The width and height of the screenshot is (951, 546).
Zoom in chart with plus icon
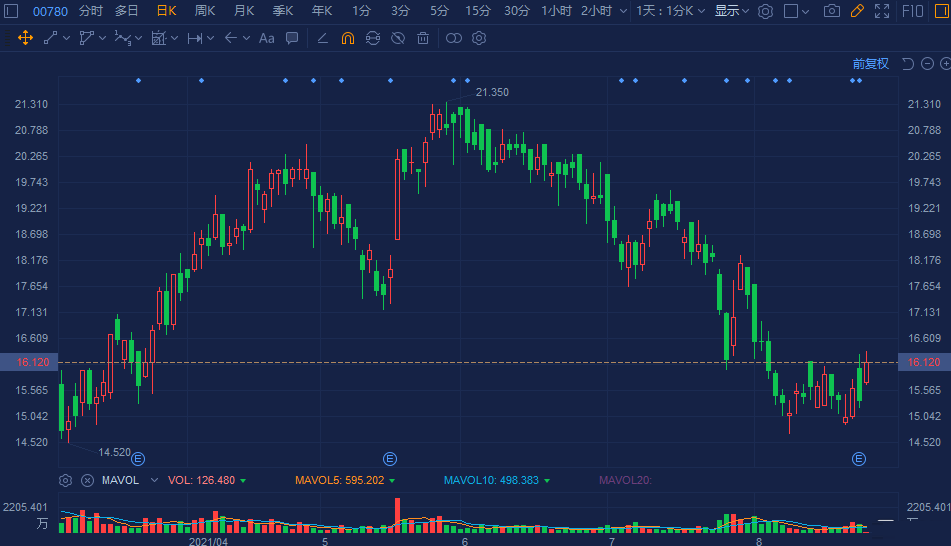946,64
